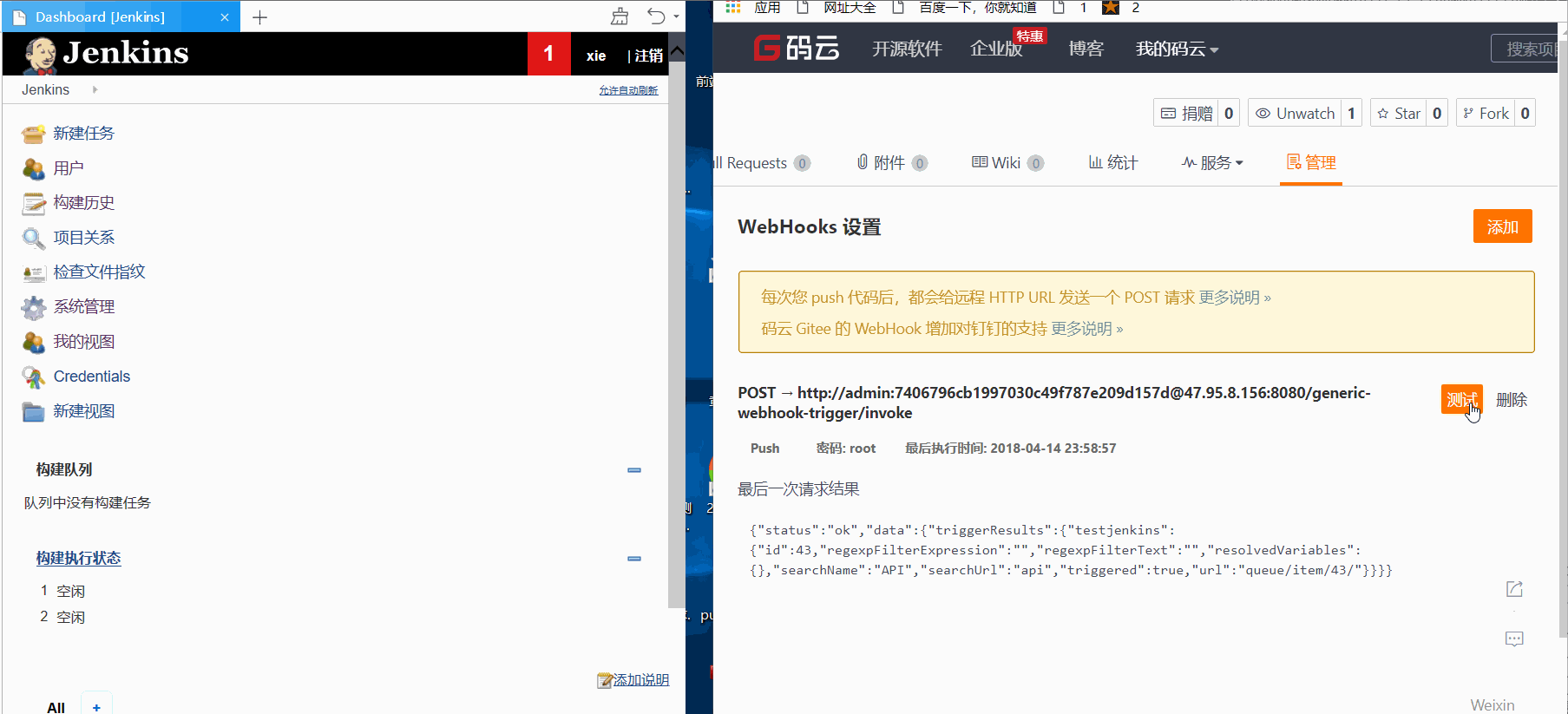Click the 允许自动刷新 link
Viewport: 1568px width, 714px height.
[x=628, y=90]
